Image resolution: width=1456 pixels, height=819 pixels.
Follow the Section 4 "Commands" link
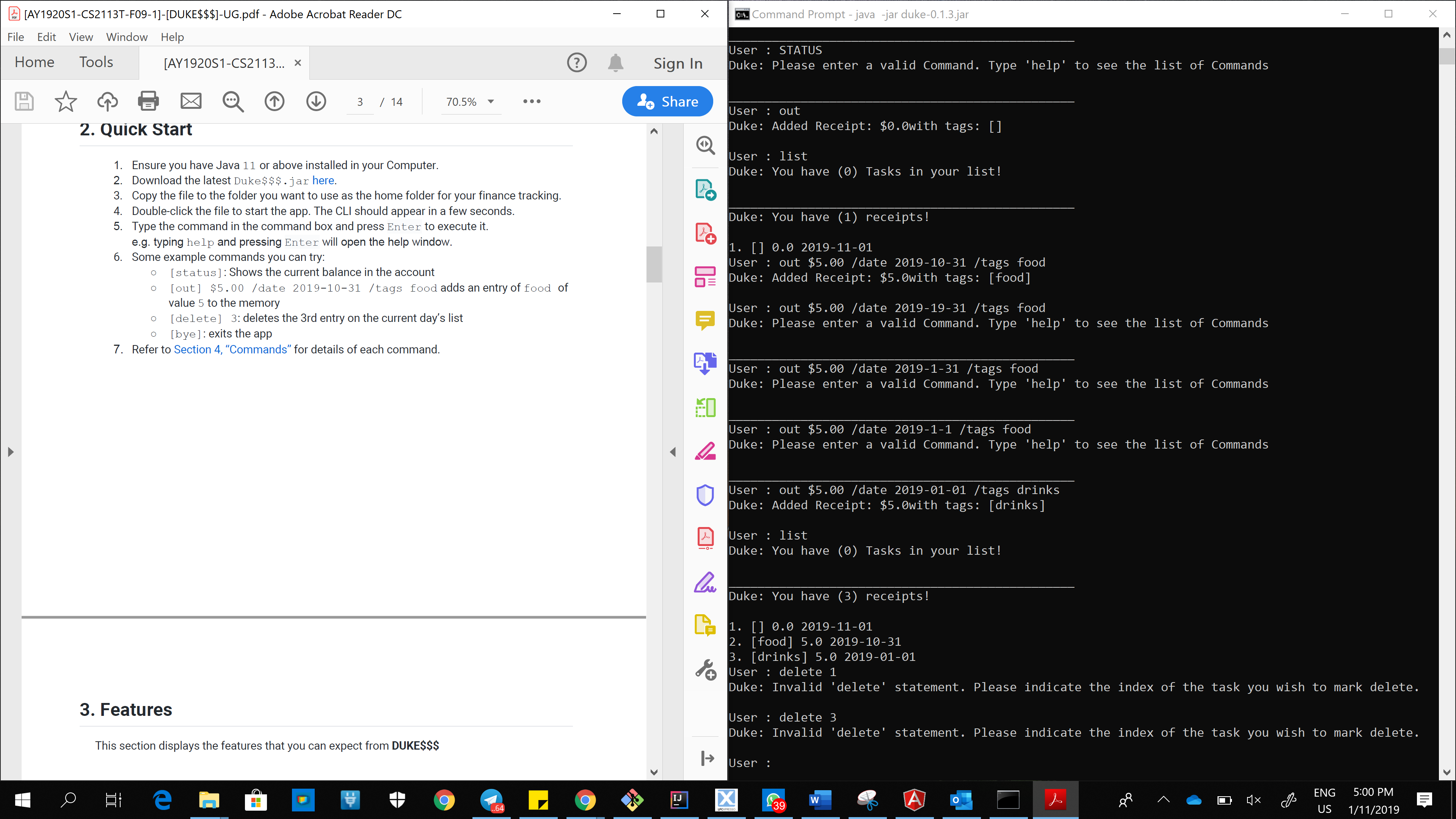click(232, 349)
